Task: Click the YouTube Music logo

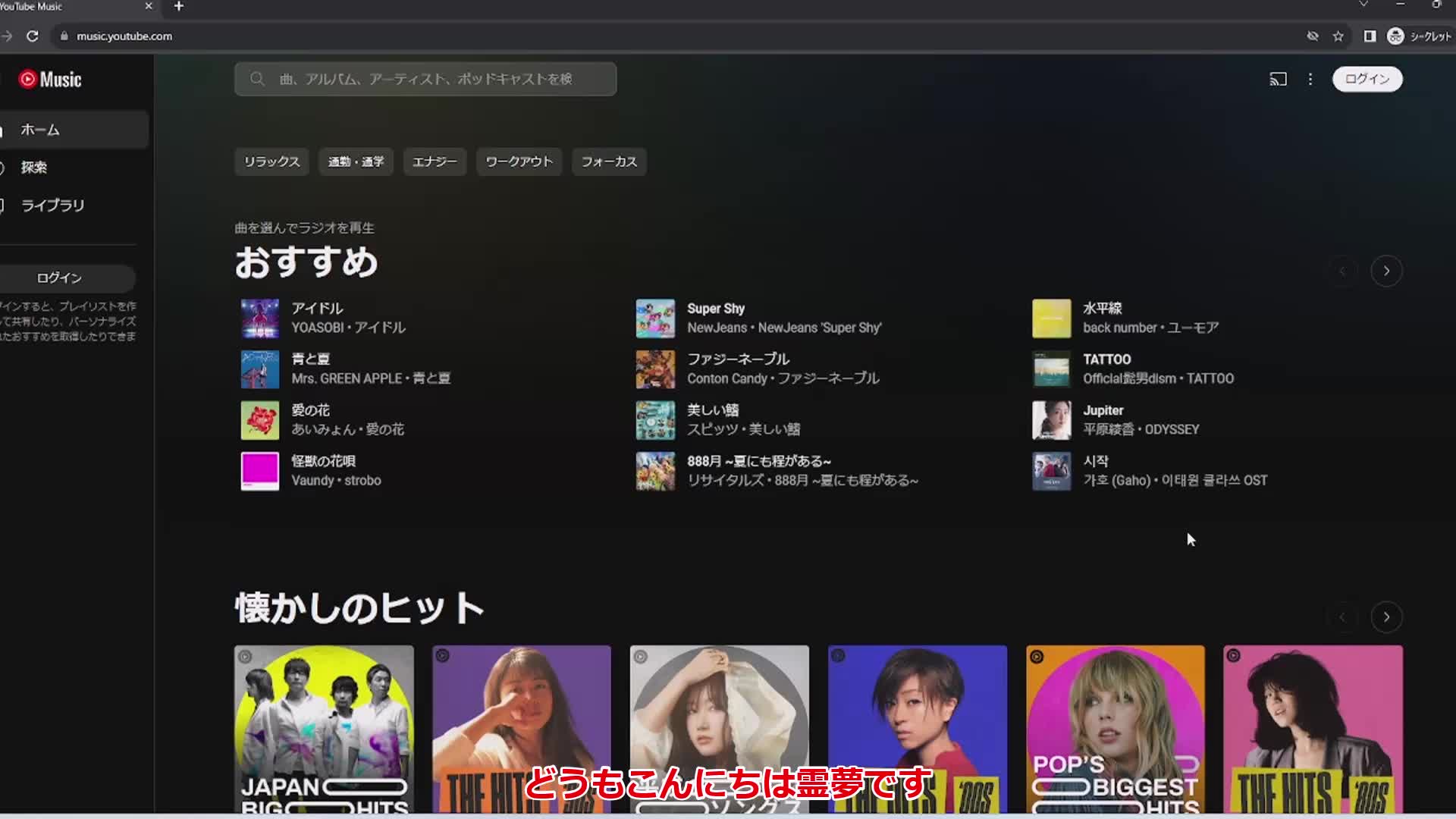Action: [50, 80]
